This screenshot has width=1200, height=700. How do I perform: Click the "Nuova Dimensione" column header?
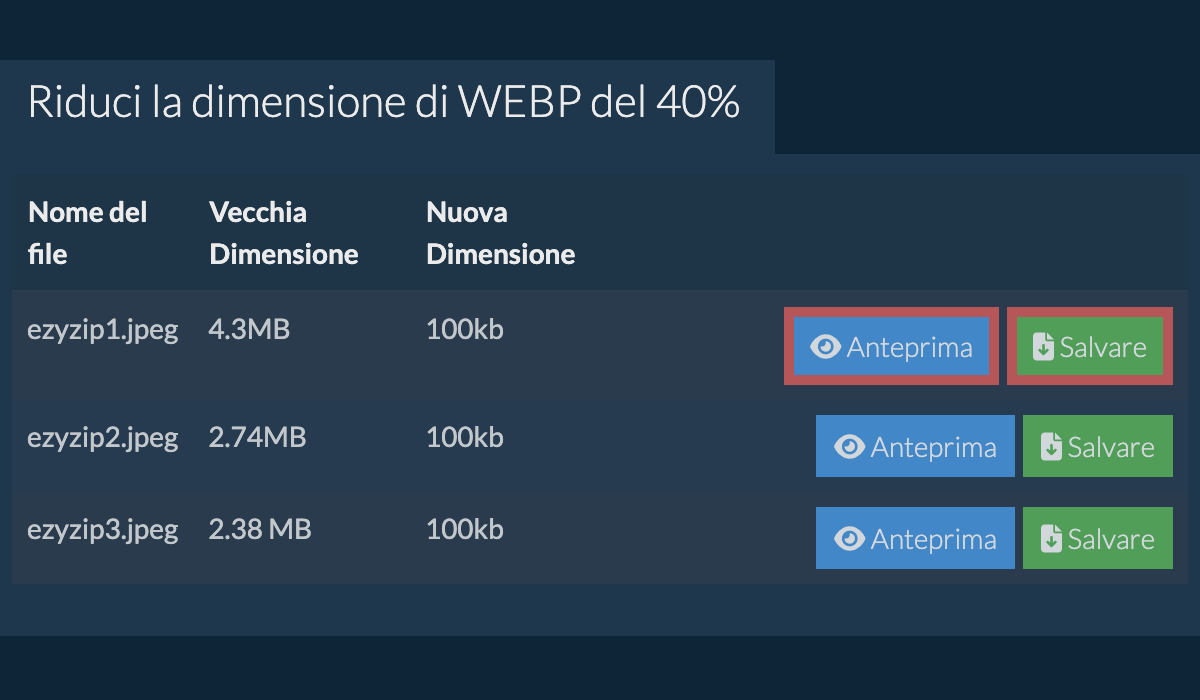pos(500,233)
